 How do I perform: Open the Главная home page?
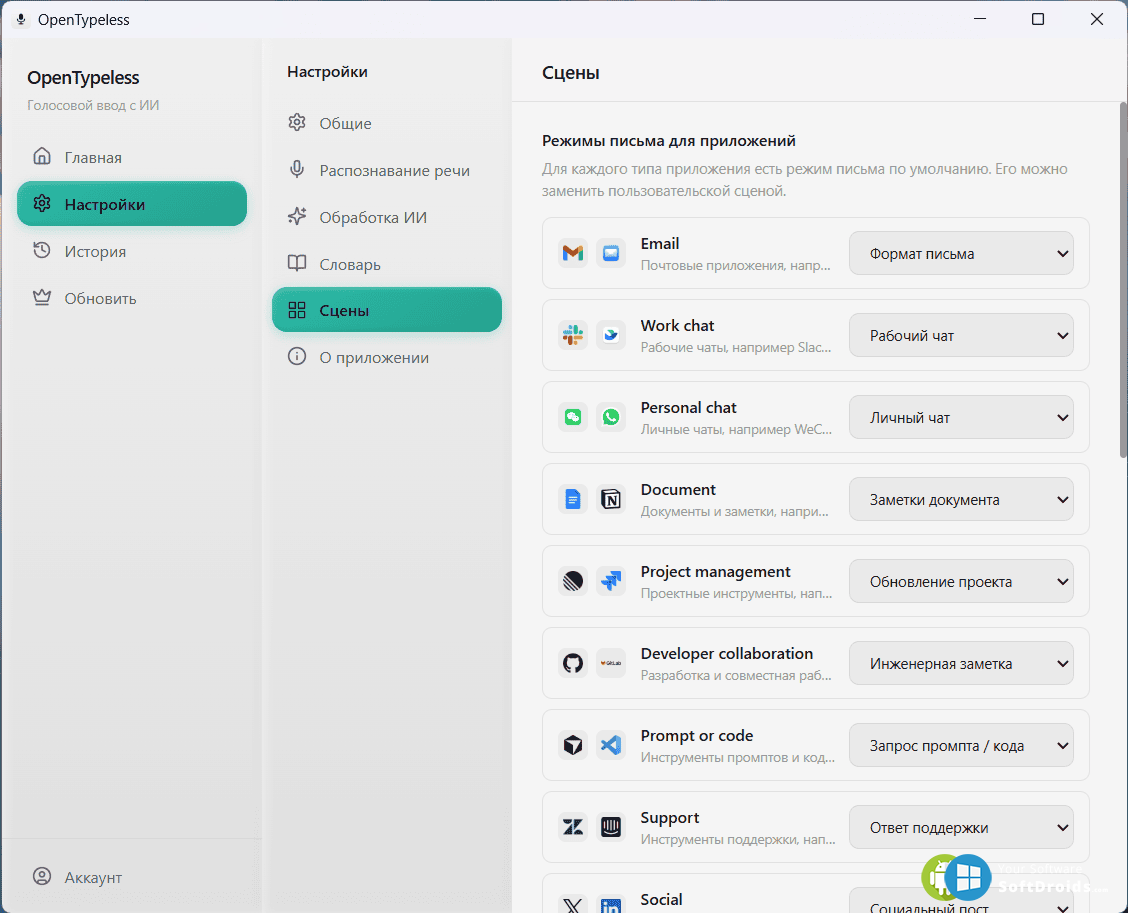[132, 157]
